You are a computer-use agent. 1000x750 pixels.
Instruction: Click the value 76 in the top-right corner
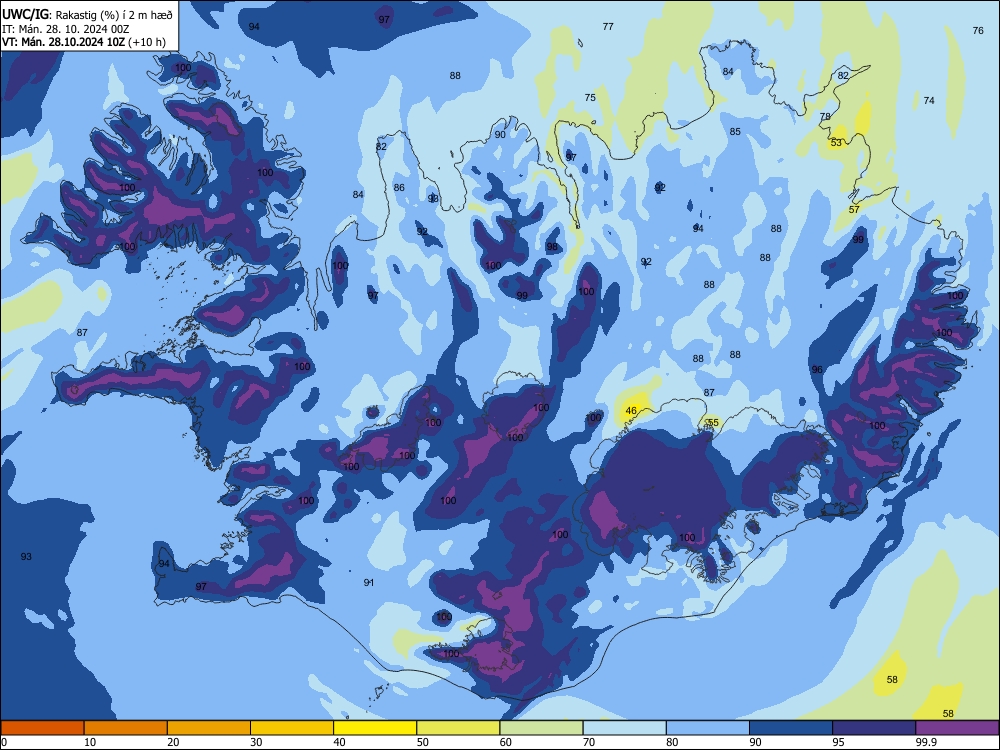pyautogui.click(x=978, y=31)
